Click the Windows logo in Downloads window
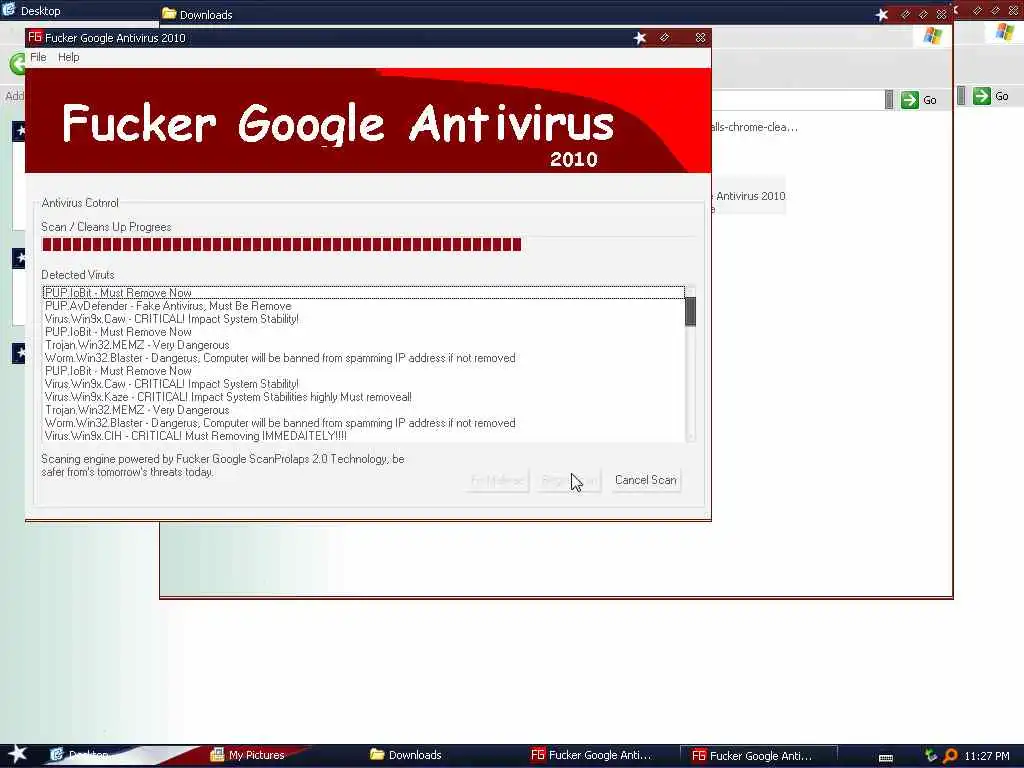This screenshot has height=768, width=1024. (x=933, y=35)
